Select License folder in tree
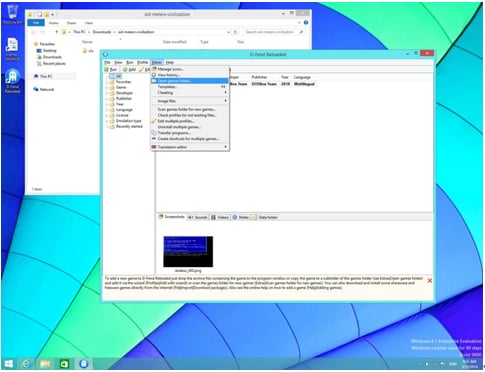Image resolution: width=485 pixels, height=372 pixels. (122, 115)
